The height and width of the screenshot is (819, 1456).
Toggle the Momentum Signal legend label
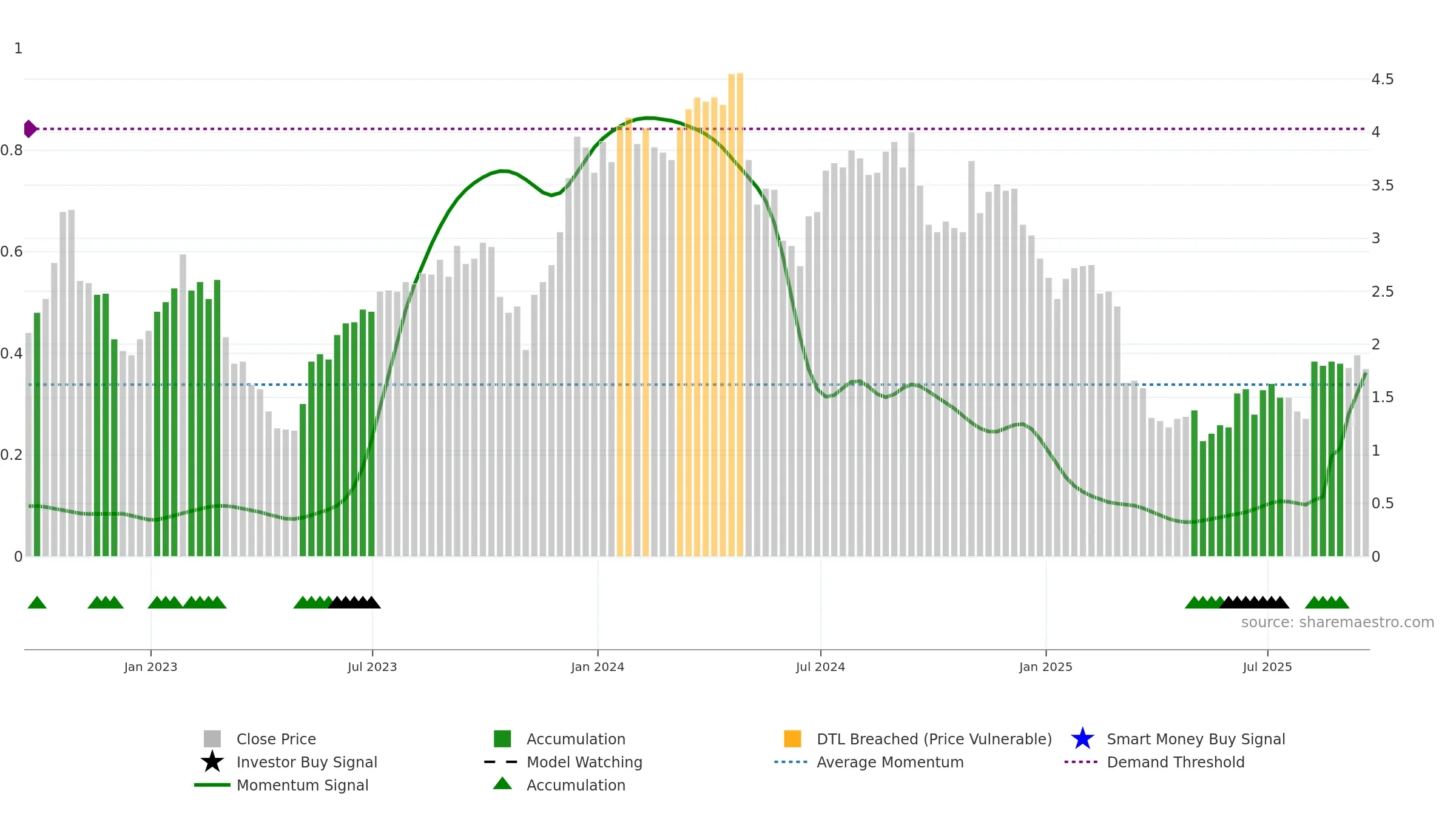302,785
